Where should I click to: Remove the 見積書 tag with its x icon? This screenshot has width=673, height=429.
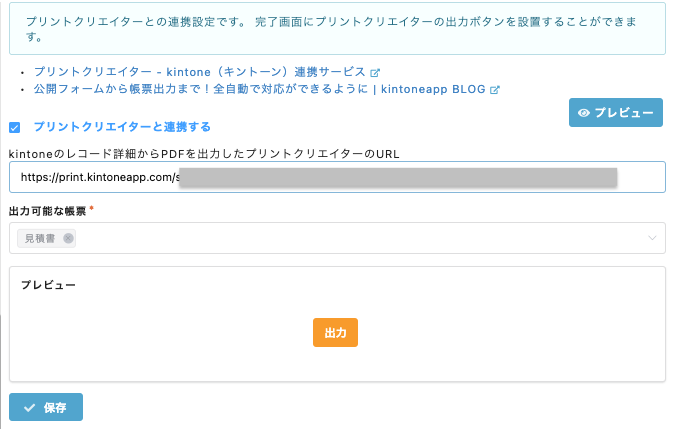(68, 239)
